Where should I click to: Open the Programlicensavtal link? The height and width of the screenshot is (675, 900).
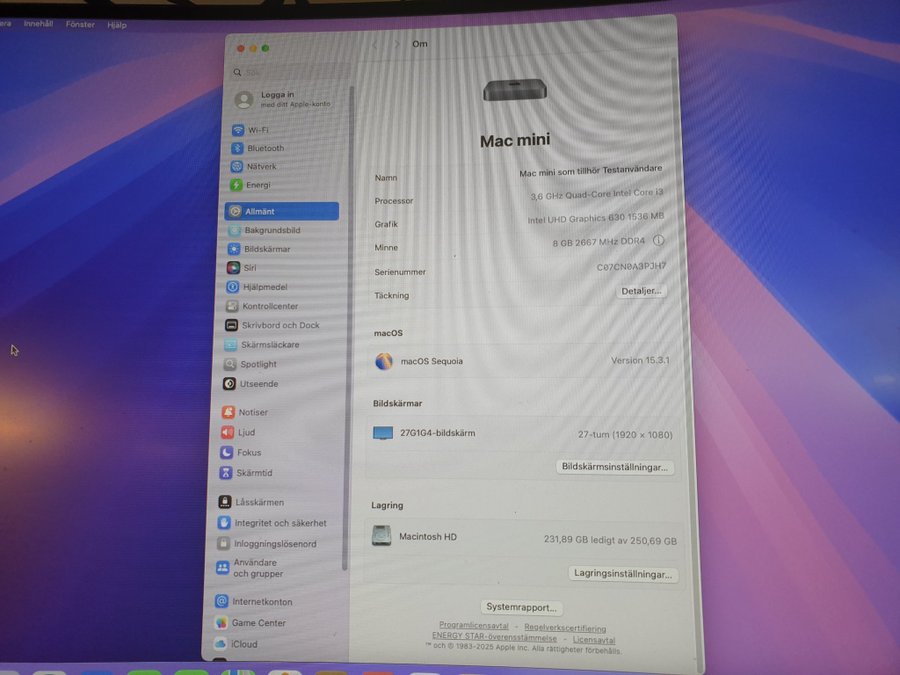[474, 626]
